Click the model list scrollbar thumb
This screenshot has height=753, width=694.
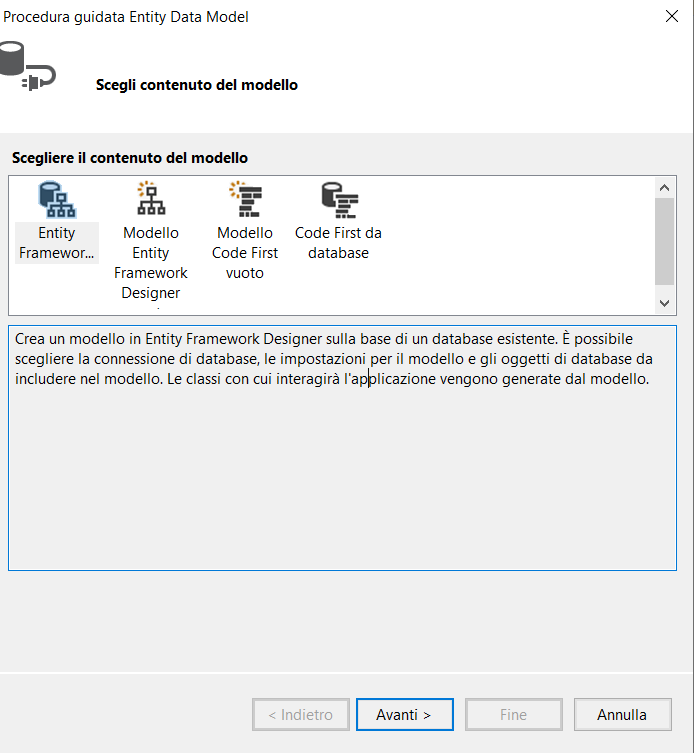pyautogui.click(x=664, y=240)
